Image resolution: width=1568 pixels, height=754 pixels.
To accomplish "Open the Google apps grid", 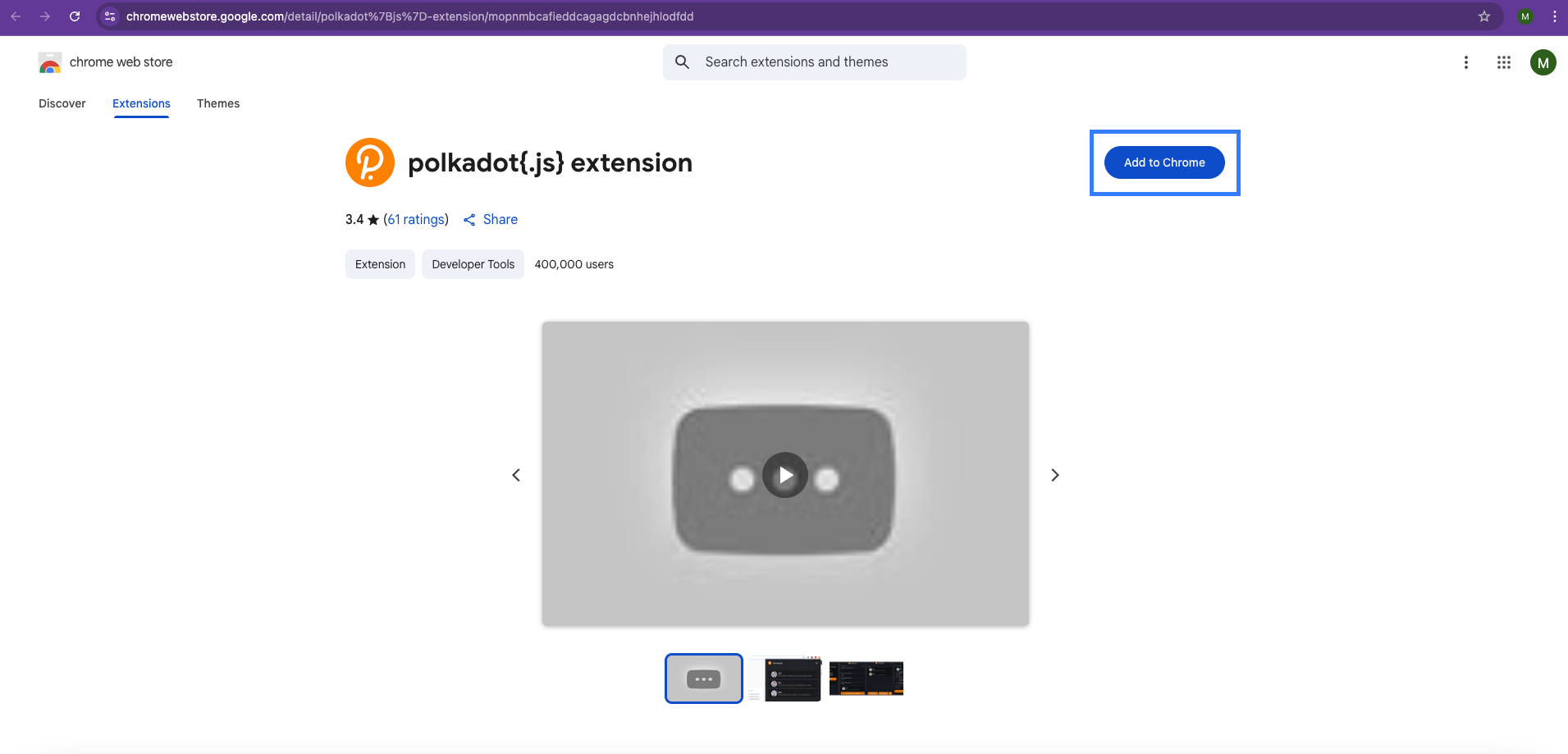I will (1504, 62).
